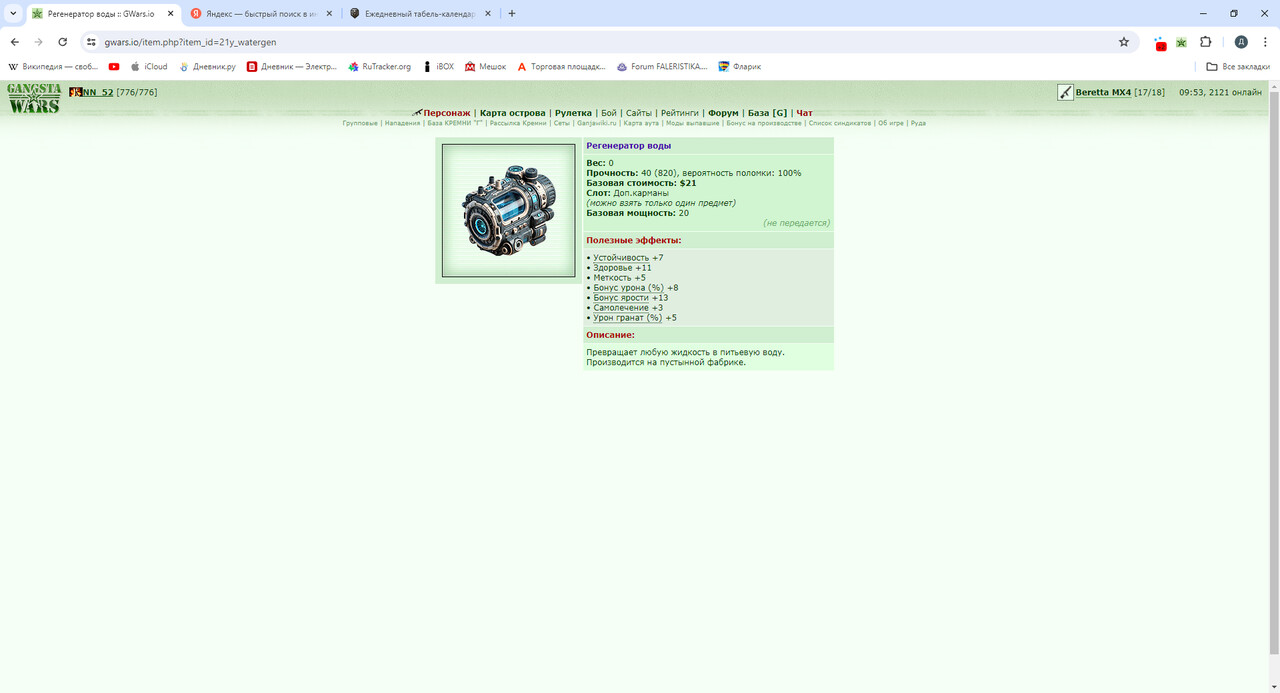This screenshot has width=1280, height=693.
Task: View site information icon in address bar
Action: [91, 42]
